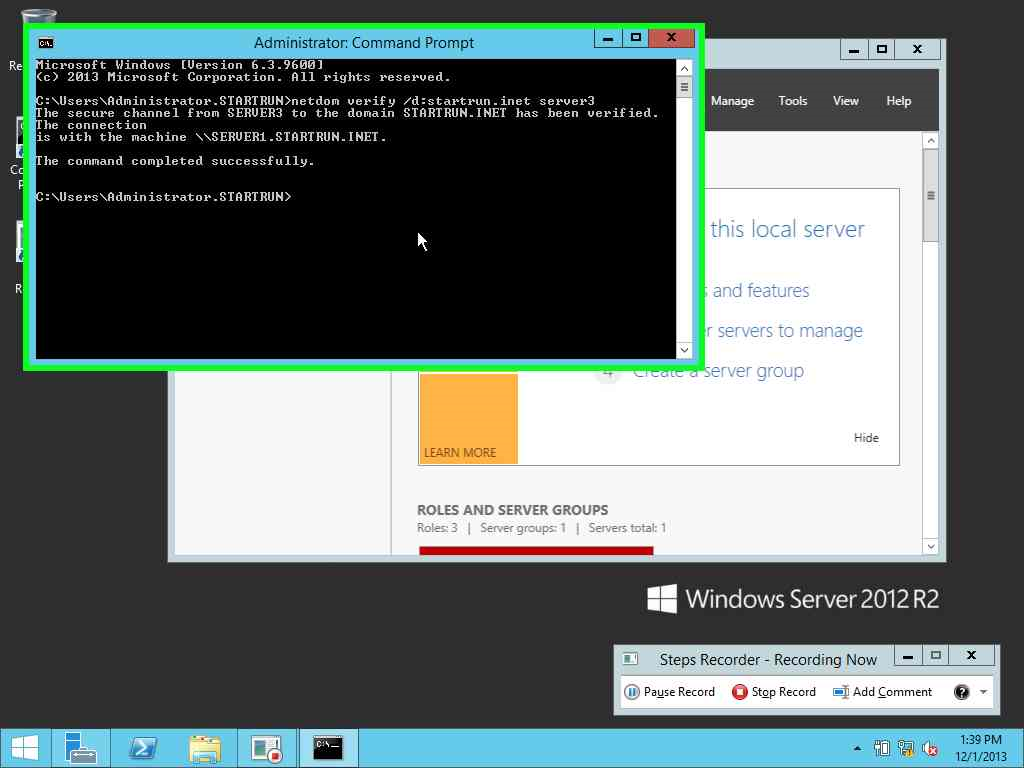Select the Command Prompt taskbar icon
The width and height of the screenshot is (1024, 768).
pyautogui.click(x=327, y=748)
